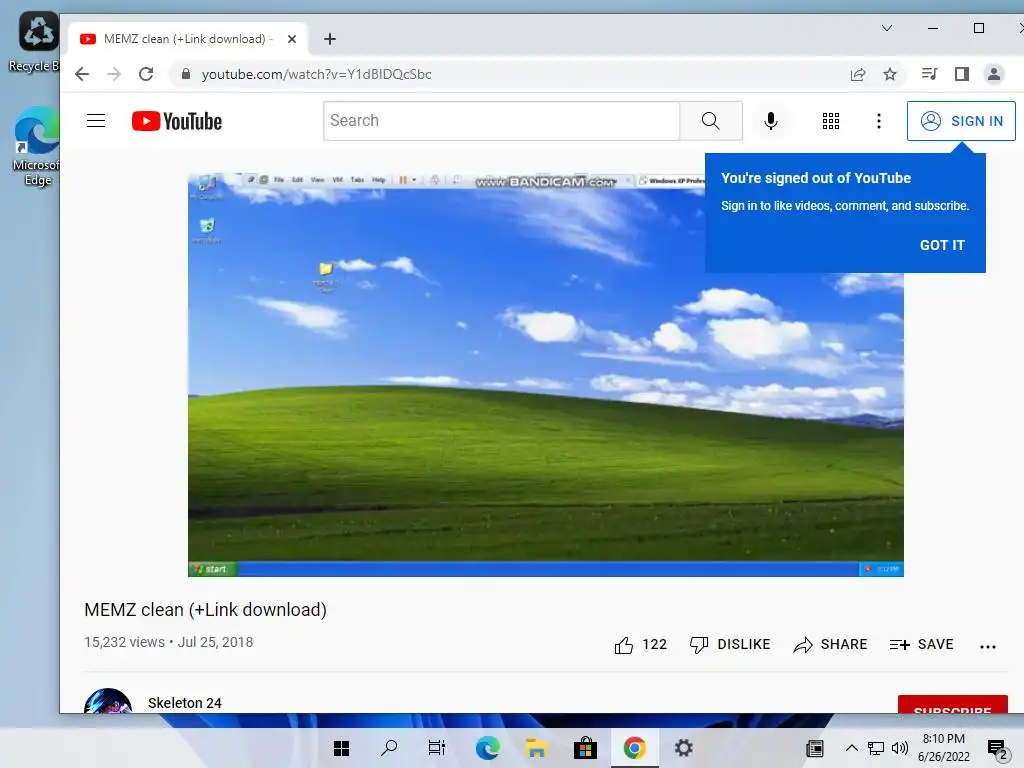The height and width of the screenshot is (768, 1024).
Task: Save the video to a playlist
Action: 921,645
